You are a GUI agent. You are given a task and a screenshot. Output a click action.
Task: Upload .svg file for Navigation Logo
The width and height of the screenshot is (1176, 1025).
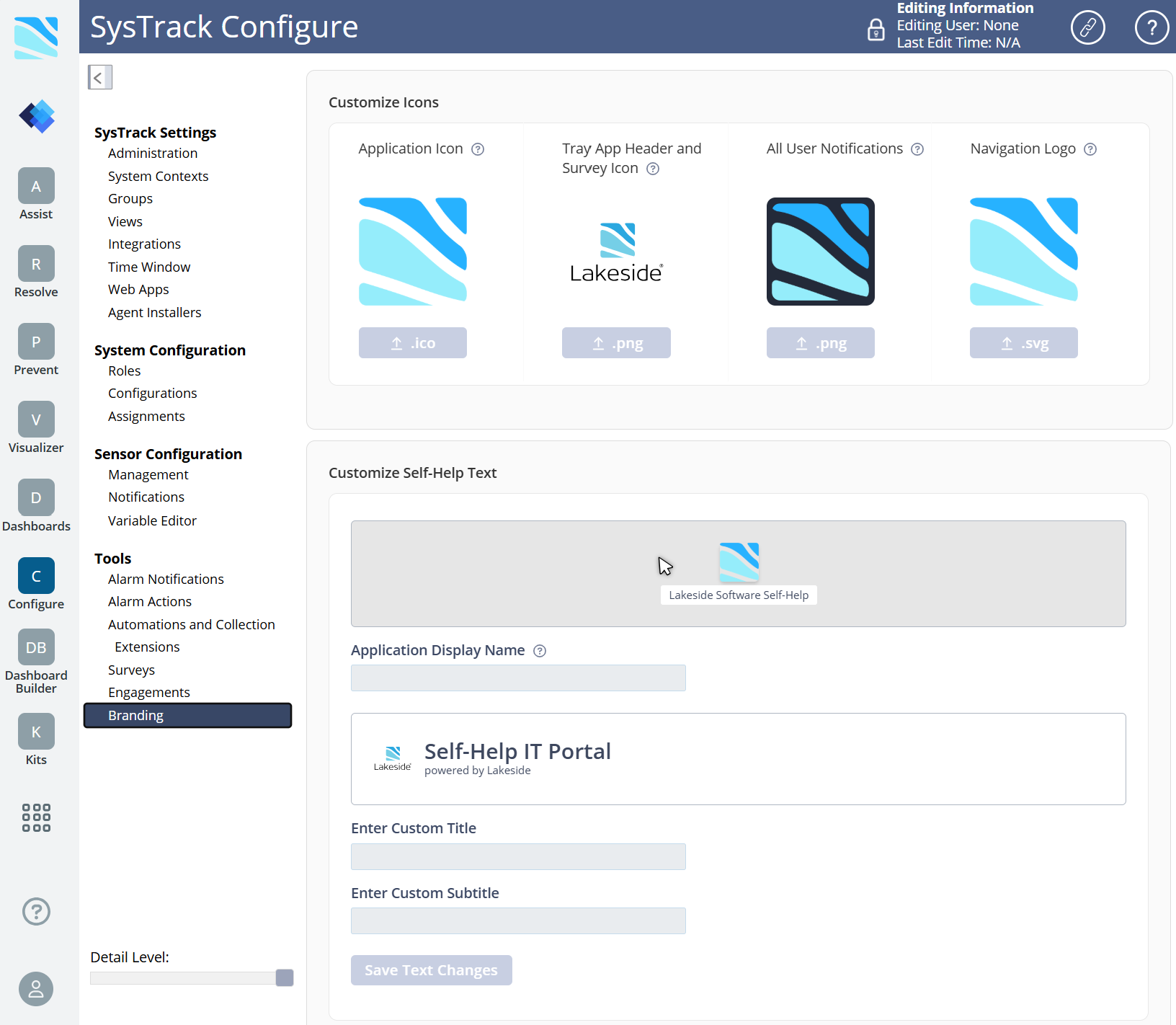pos(1023,343)
